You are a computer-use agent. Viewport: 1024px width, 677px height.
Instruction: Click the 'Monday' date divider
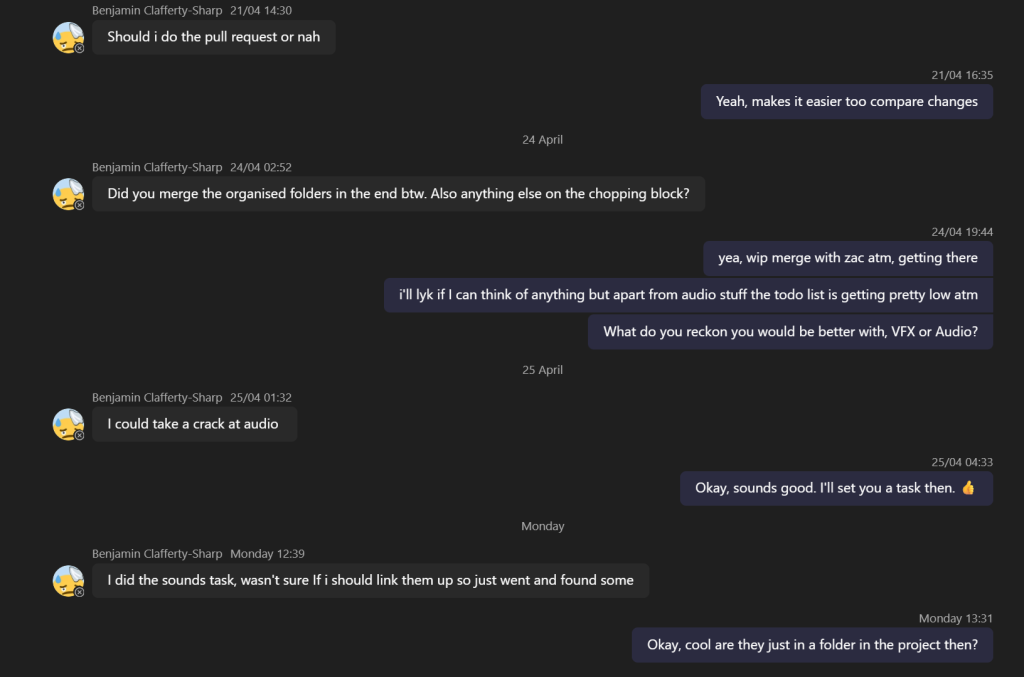[x=542, y=526]
